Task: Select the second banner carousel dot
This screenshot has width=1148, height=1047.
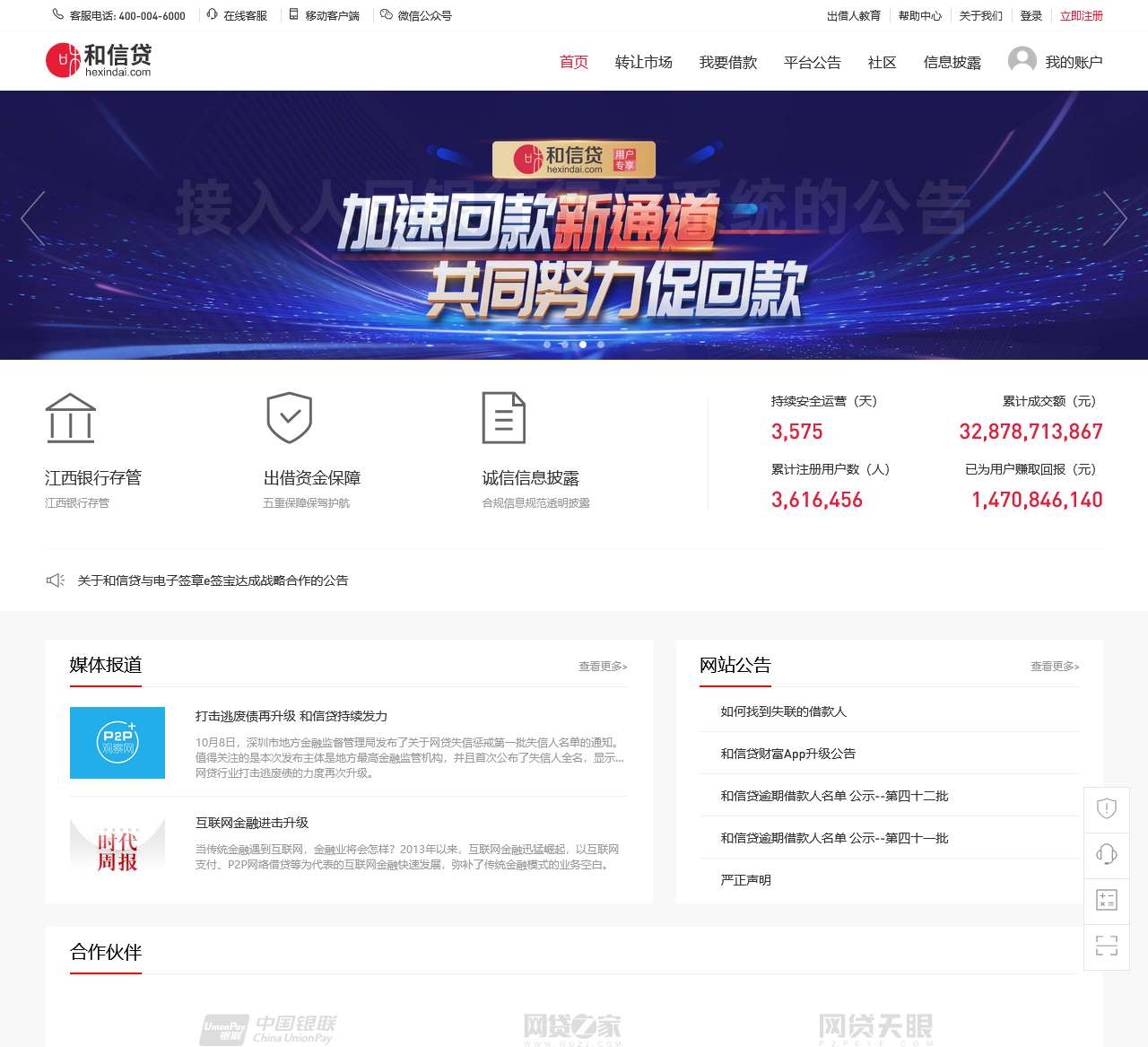Action: pos(564,345)
